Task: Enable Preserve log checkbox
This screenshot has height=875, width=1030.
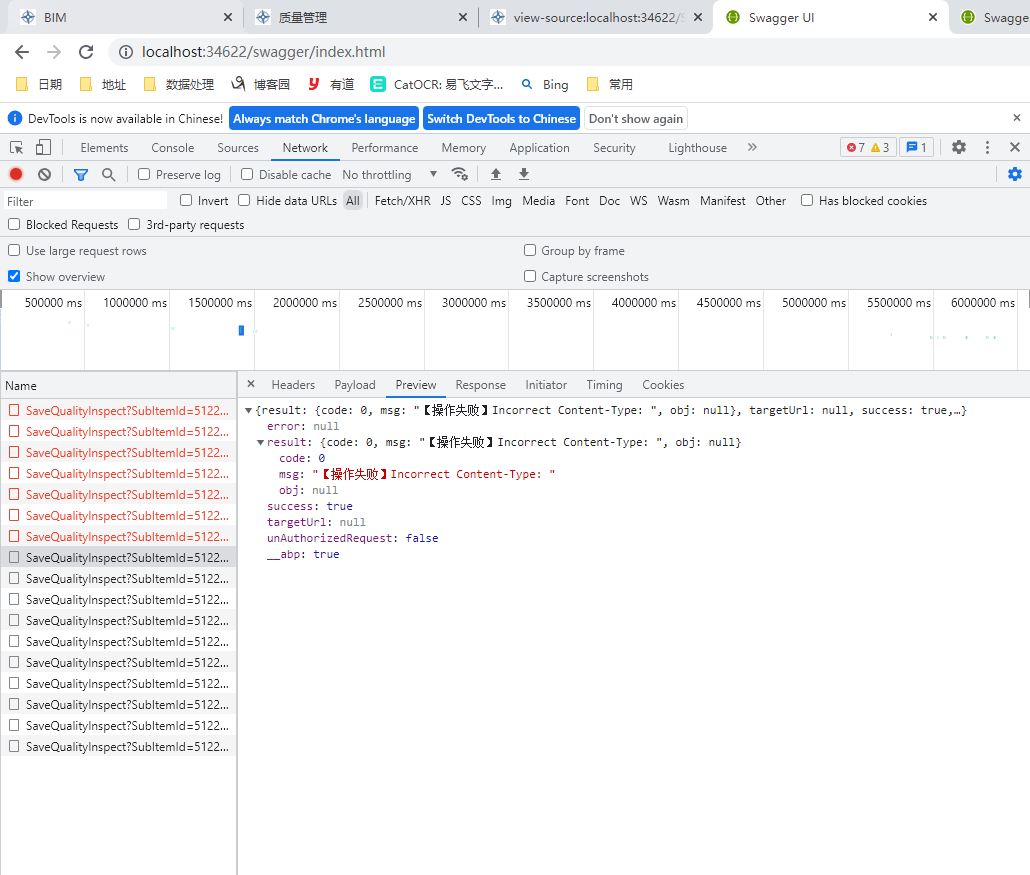Action: 144,174
